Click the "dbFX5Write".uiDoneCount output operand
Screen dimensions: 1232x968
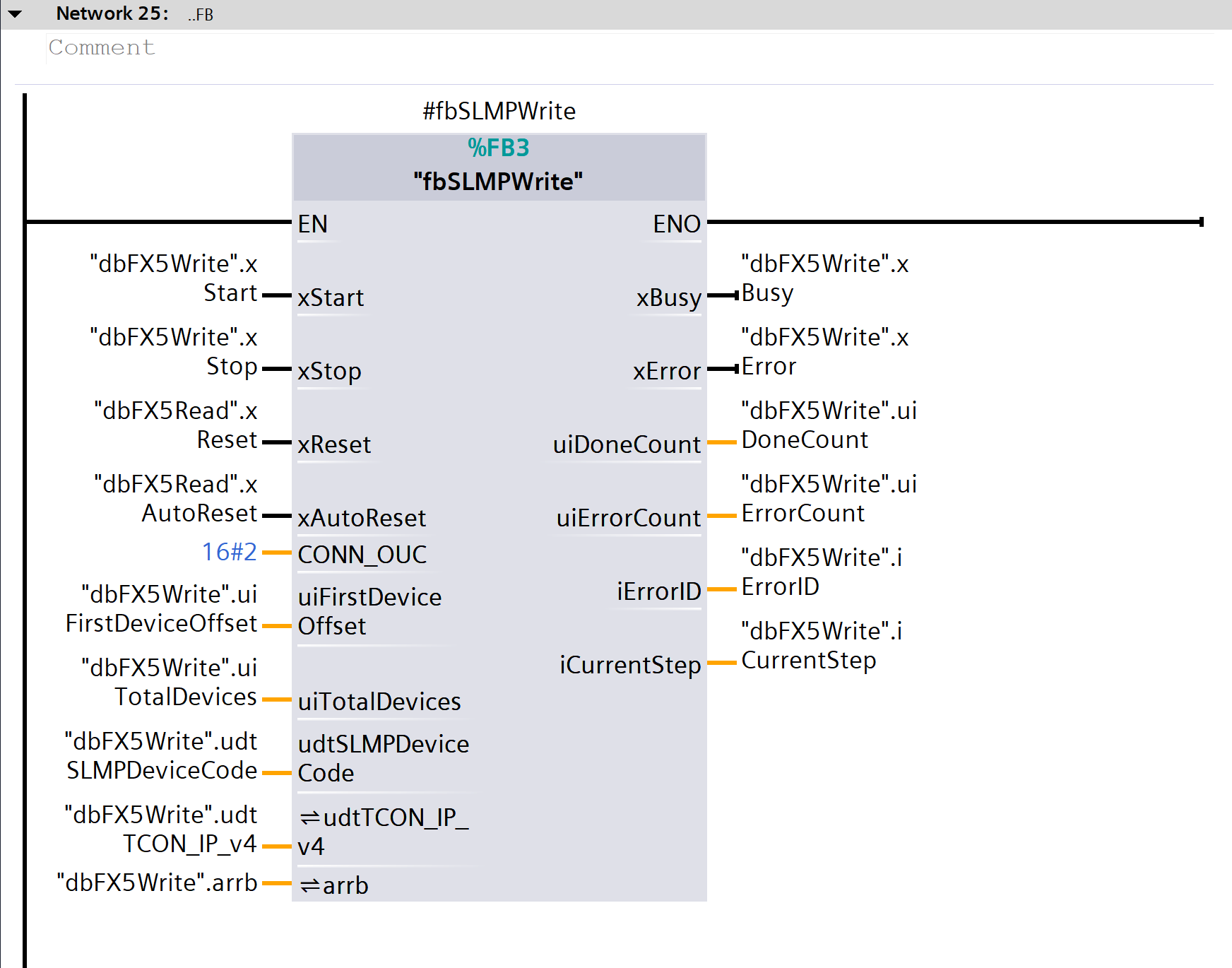[828, 425]
